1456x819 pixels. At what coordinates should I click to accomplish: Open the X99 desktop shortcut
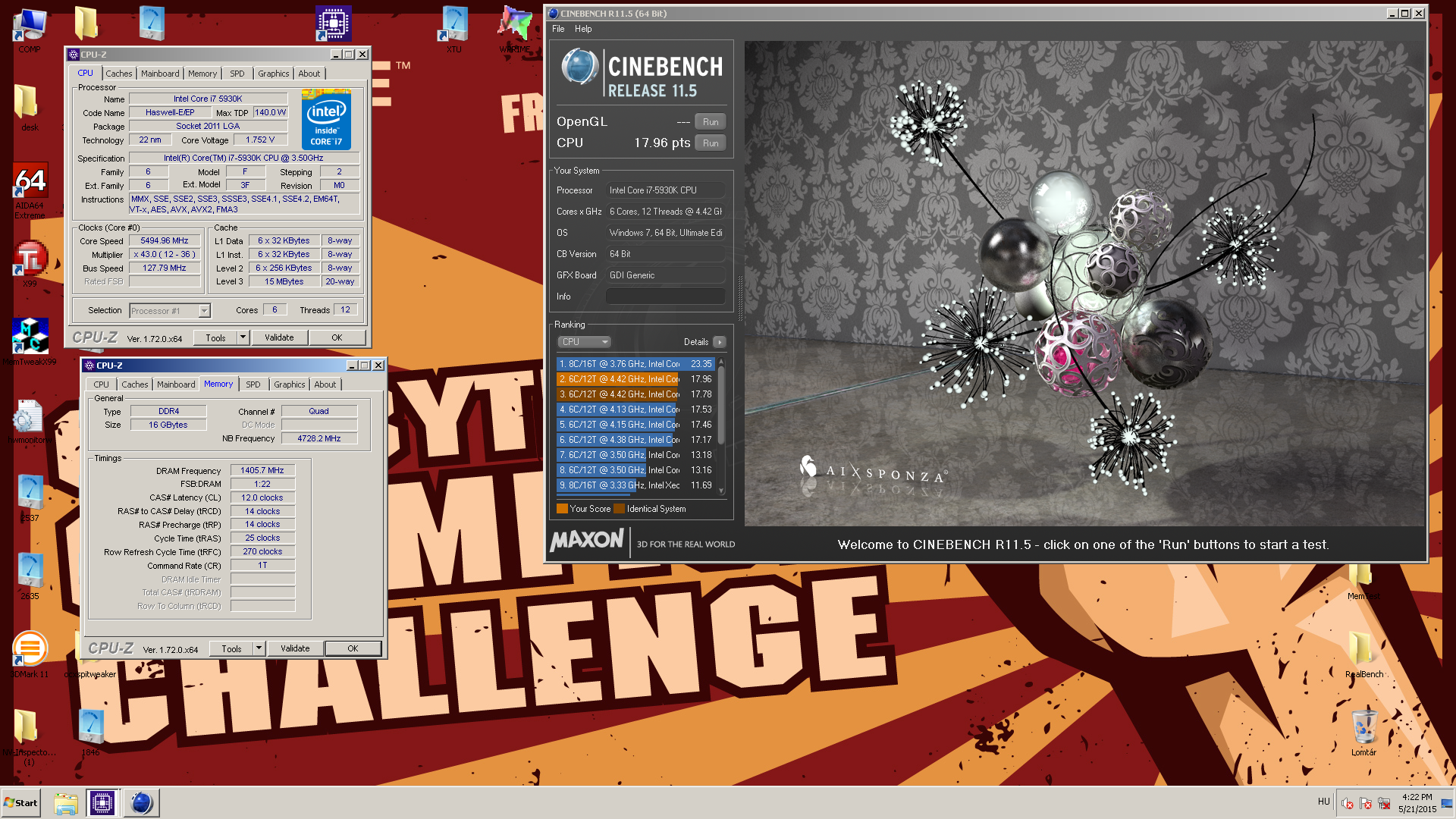(x=30, y=264)
